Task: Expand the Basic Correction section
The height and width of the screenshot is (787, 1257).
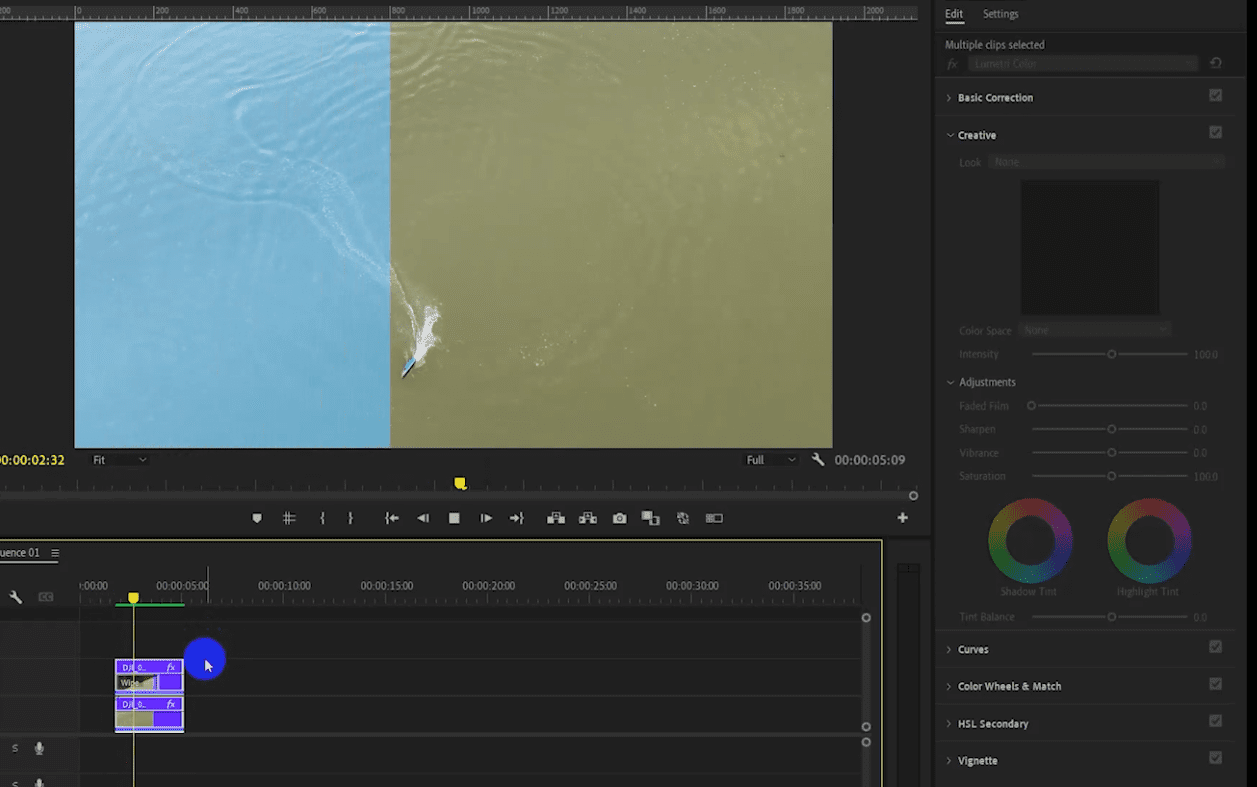Action: click(x=950, y=98)
